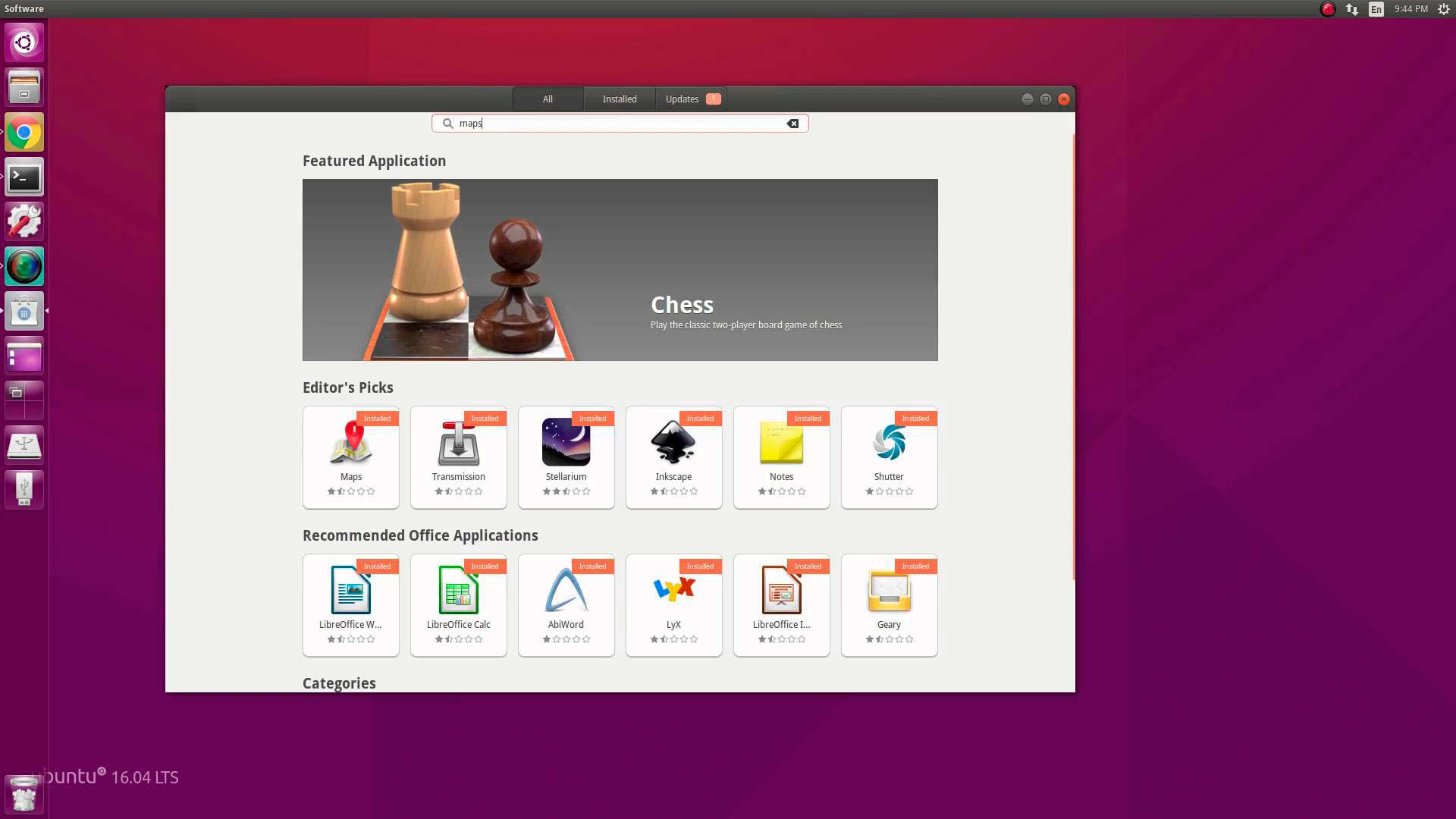
Task: Launch Files manager from launcher
Action: (x=24, y=87)
